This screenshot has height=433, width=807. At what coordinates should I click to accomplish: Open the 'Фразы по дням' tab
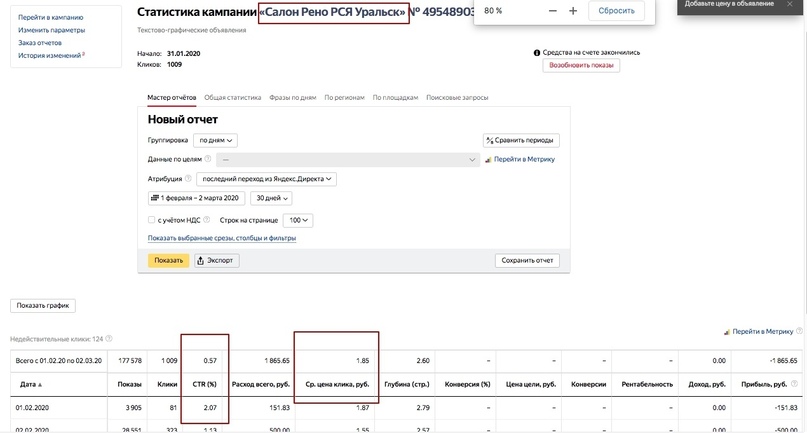292,97
